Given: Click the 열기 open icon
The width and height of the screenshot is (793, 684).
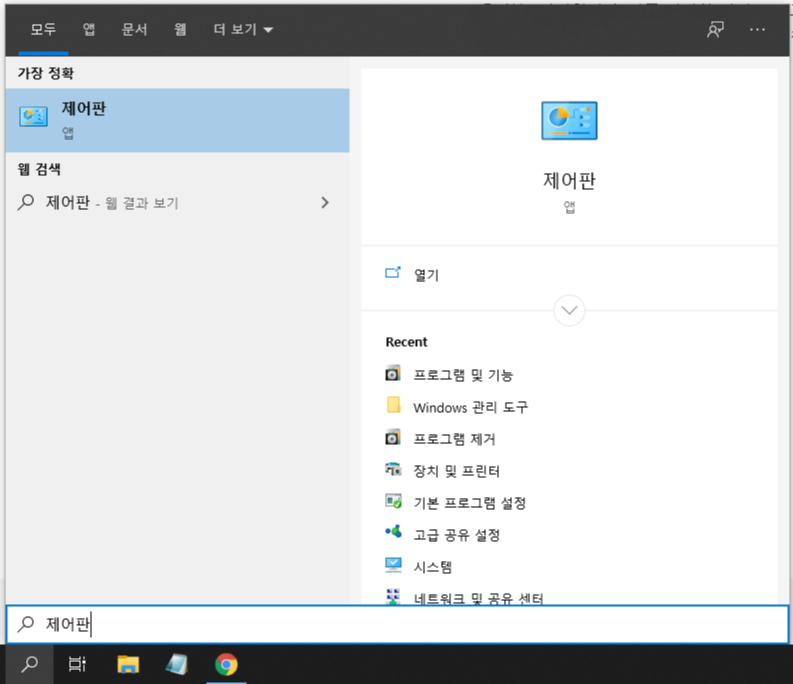Looking at the screenshot, I should click(x=392, y=273).
